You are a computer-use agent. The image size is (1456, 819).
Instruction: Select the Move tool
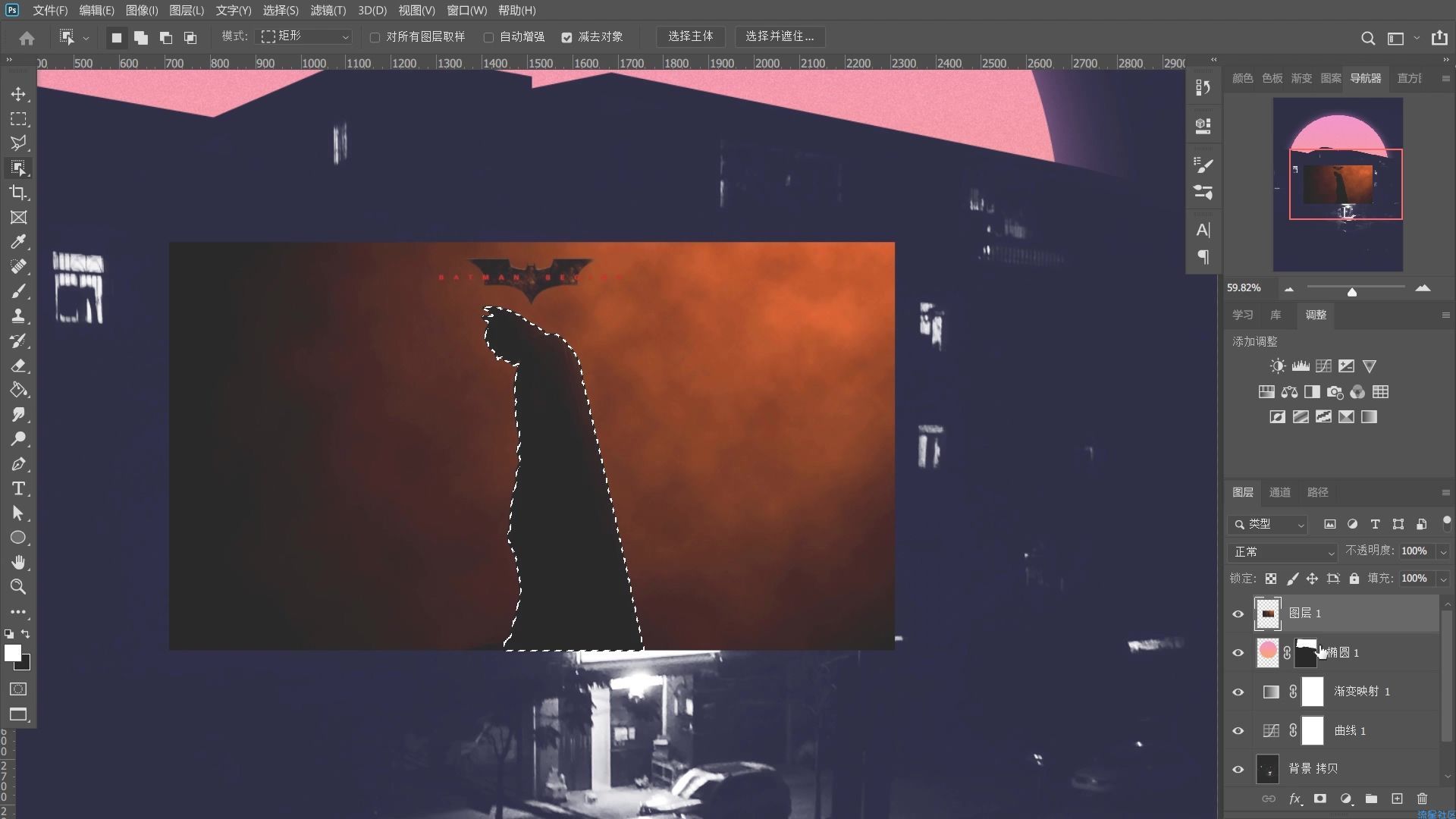pyautogui.click(x=18, y=94)
